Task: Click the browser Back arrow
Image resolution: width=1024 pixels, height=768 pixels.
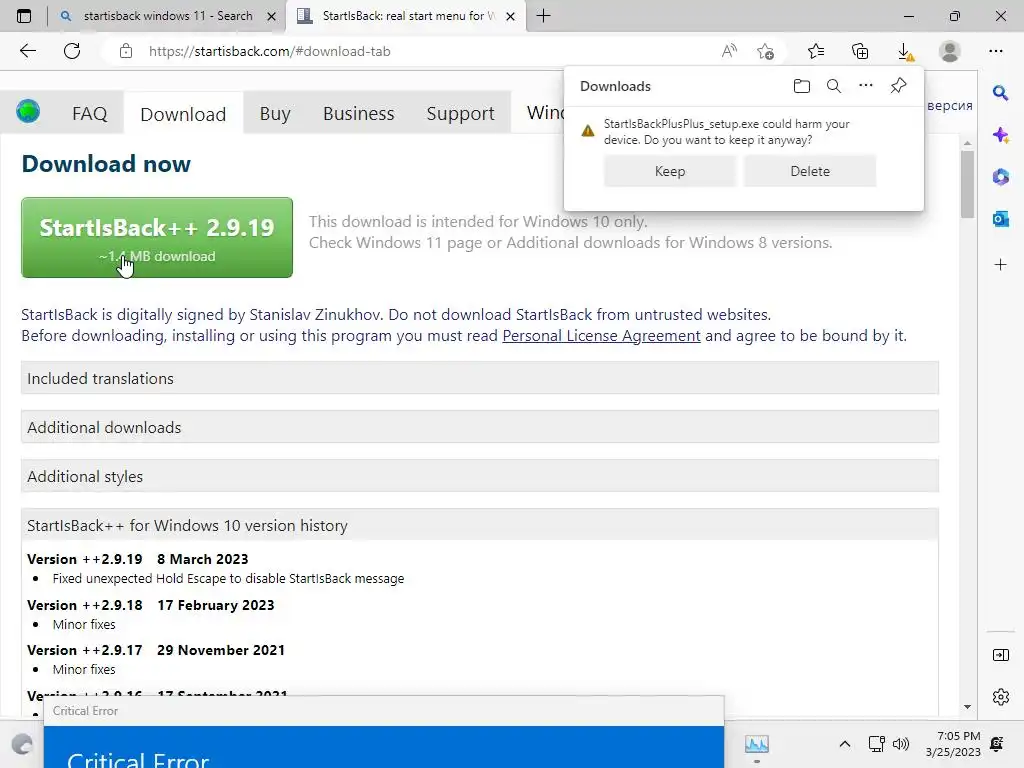Action: [27, 51]
